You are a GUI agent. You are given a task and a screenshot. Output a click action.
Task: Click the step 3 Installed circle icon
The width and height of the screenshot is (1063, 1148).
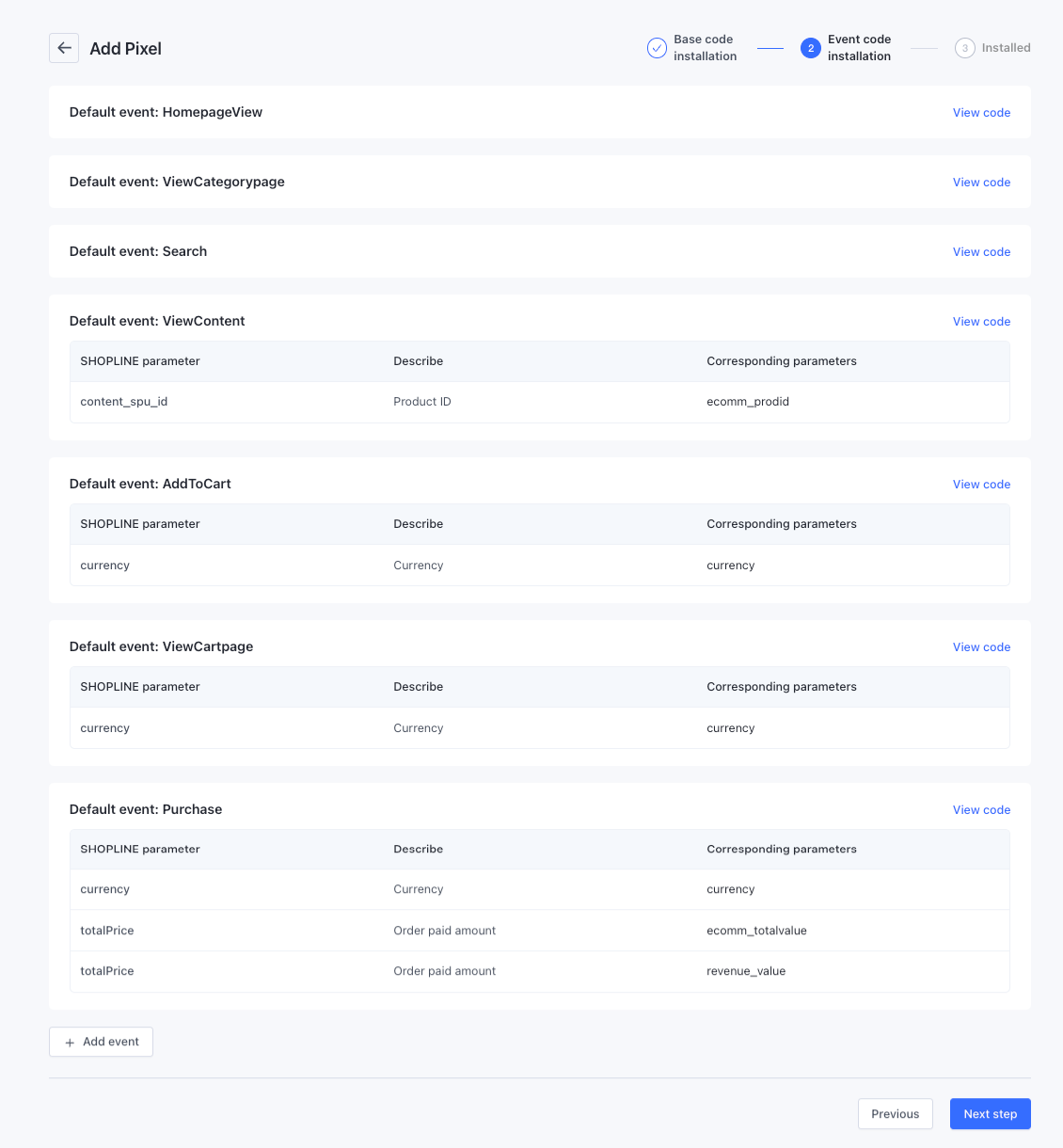tap(964, 48)
